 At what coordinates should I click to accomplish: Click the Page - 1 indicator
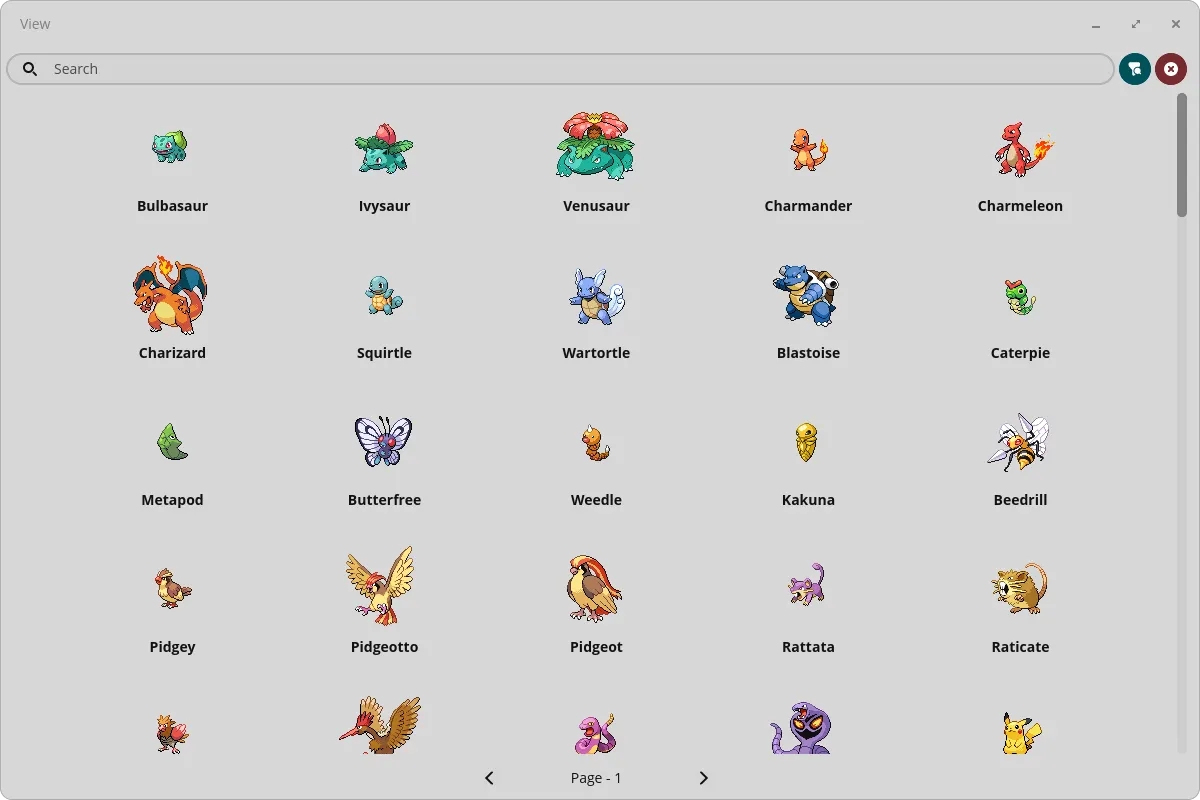coord(596,778)
